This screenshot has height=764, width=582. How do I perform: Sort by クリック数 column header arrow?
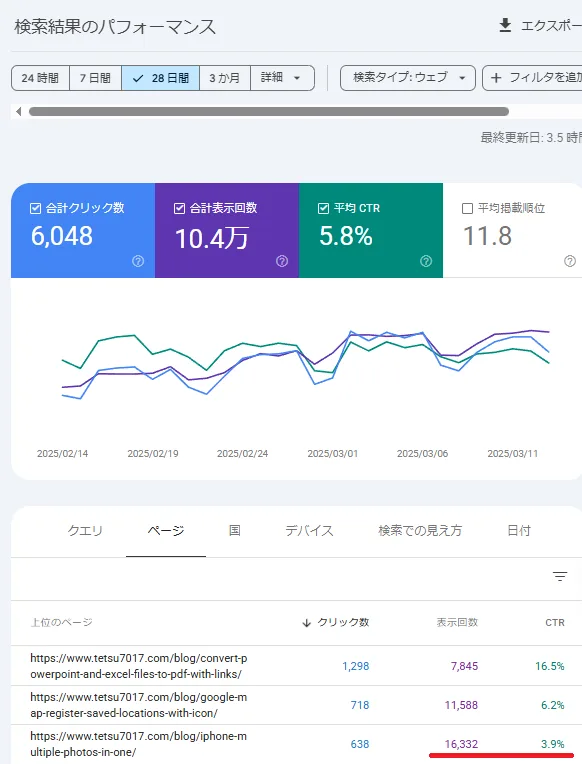[x=306, y=623]
